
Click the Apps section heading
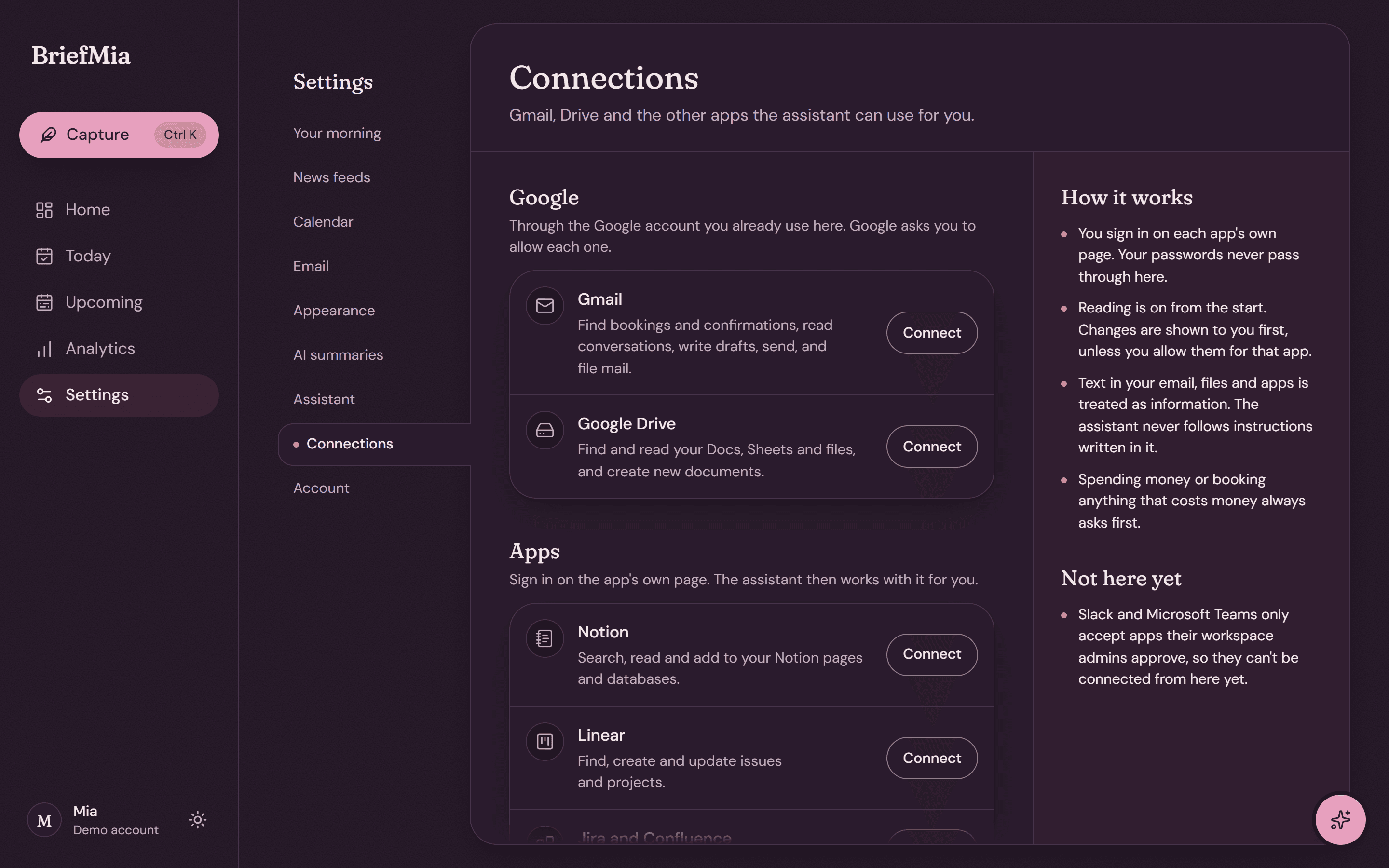pos(534,552)
